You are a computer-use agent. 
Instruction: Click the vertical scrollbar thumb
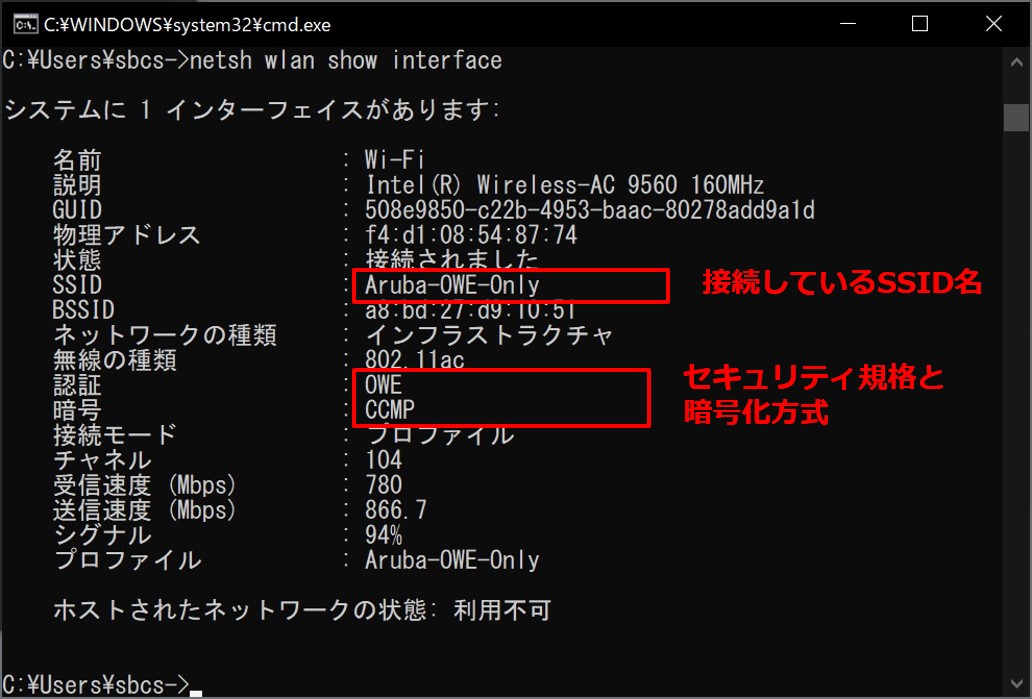pos(1014,116)
